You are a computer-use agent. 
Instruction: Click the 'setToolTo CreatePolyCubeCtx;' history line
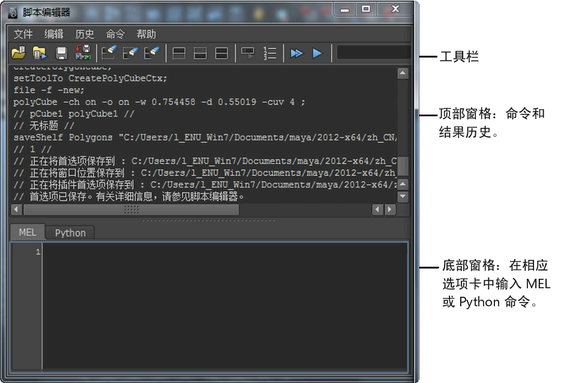pos(90,78)
